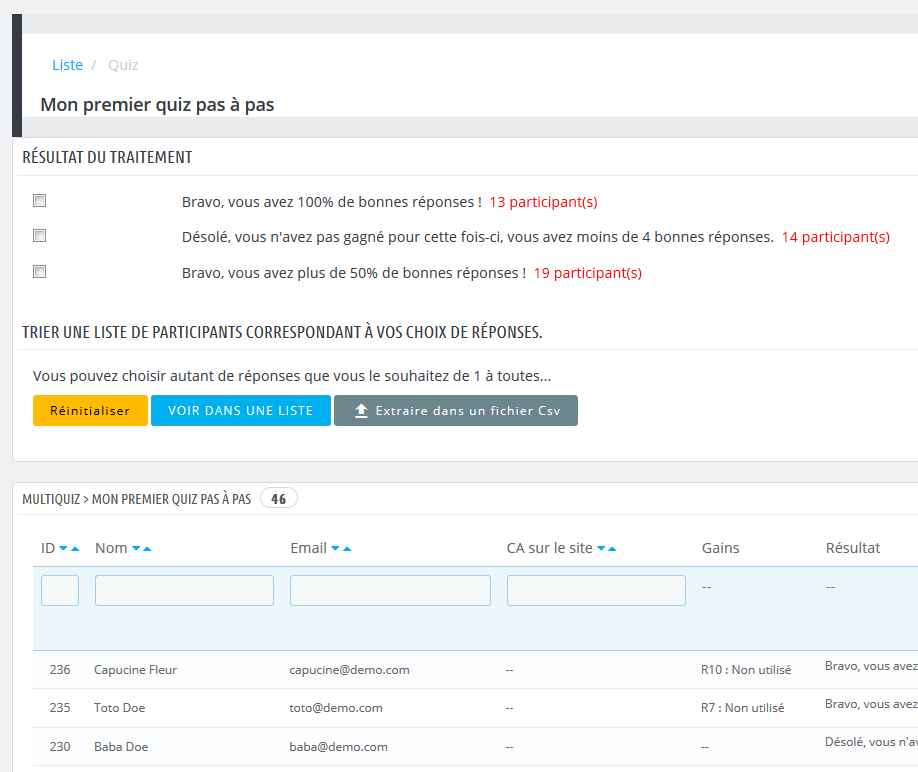Sort Email column ascending arrow
Screen dimensions: 918x772
click(347, 549)
